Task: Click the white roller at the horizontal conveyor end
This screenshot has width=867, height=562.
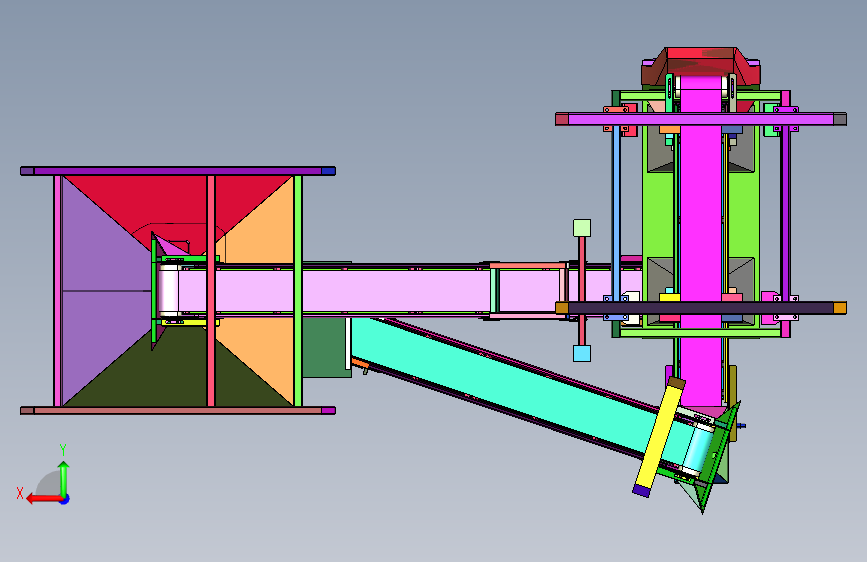Action: (168, 291)
